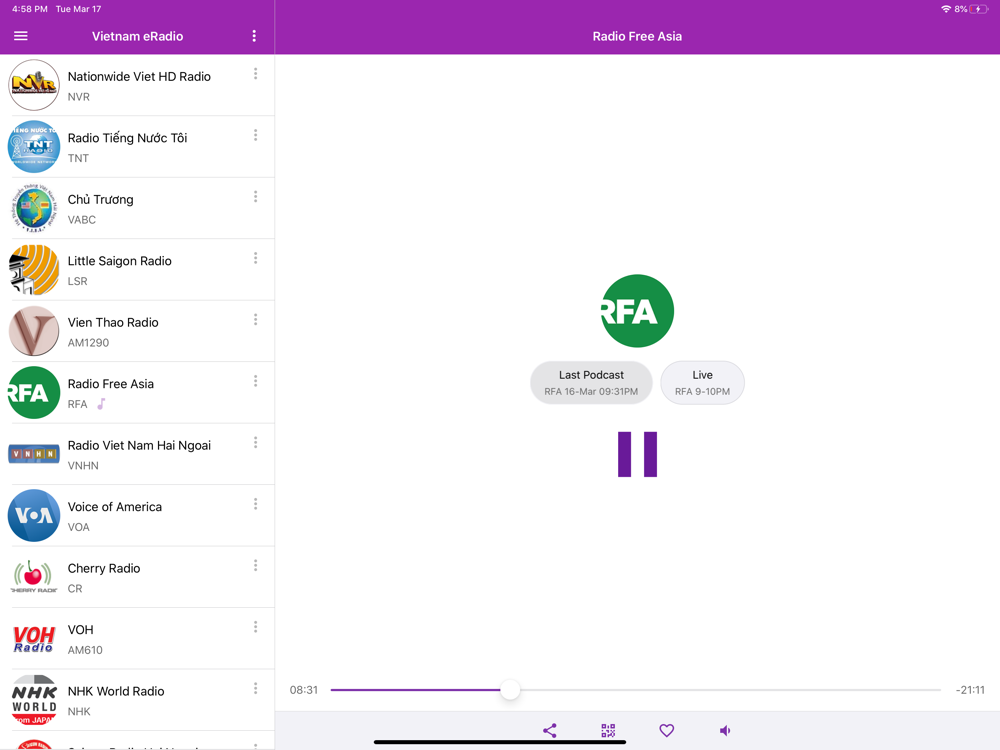Tap the Vien Thao V logo
The width and height of the screenshot is (1000, 750).
[x=34, y=331]
